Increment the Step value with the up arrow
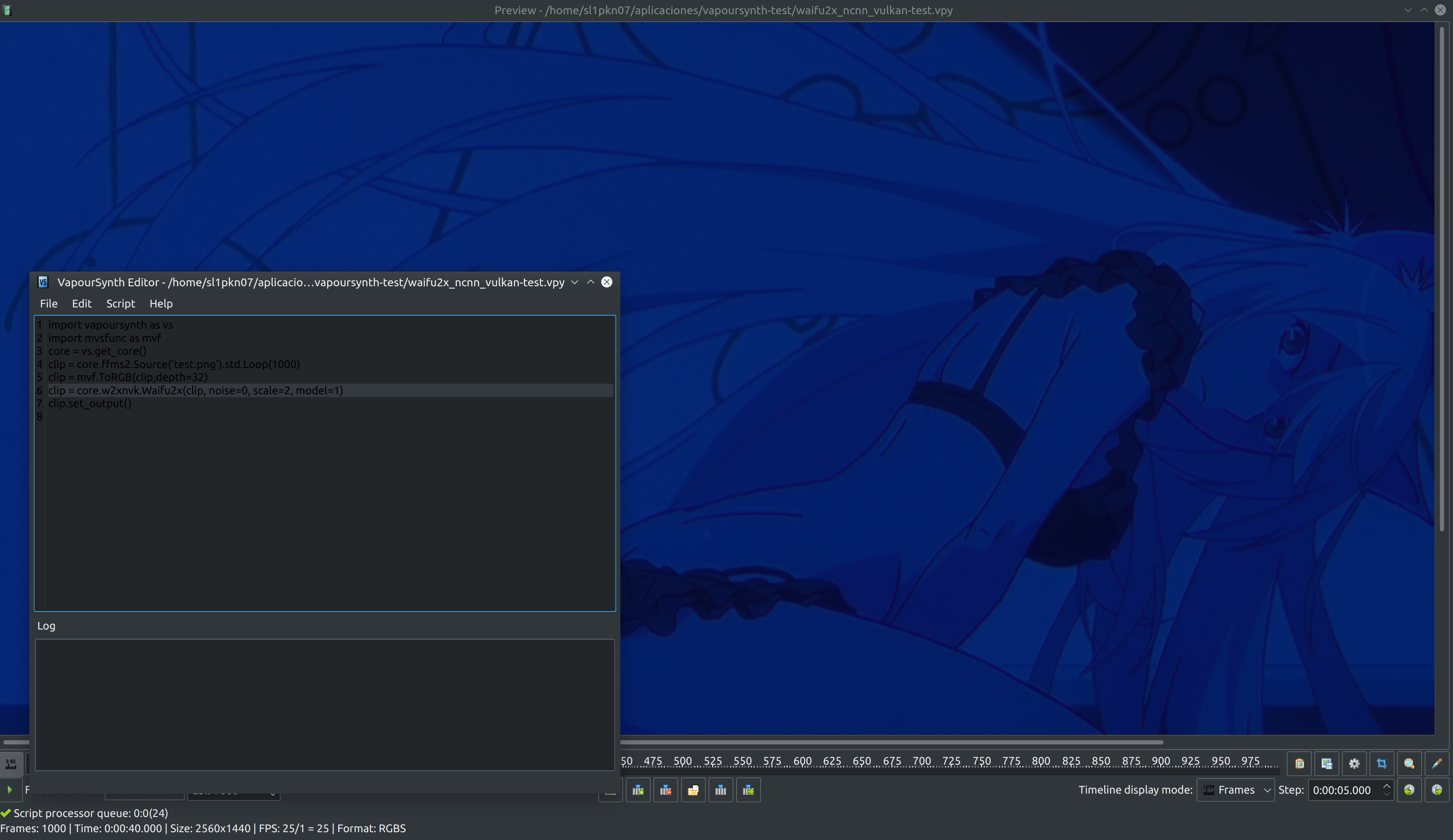 pyautogui.click(x=1387, y=785)
